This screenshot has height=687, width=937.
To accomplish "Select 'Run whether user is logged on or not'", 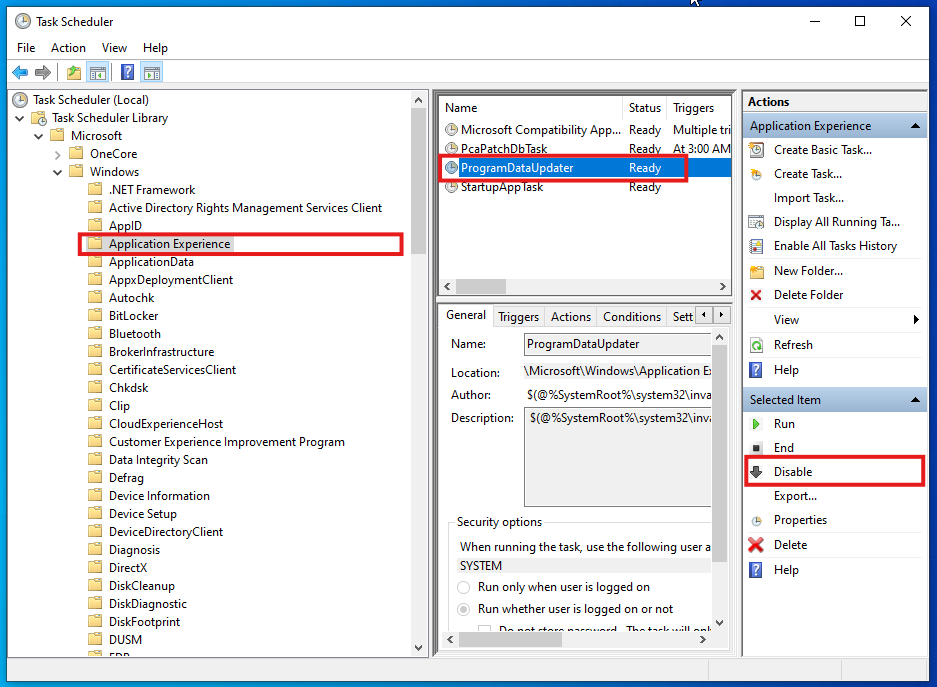I will point(463,609).
